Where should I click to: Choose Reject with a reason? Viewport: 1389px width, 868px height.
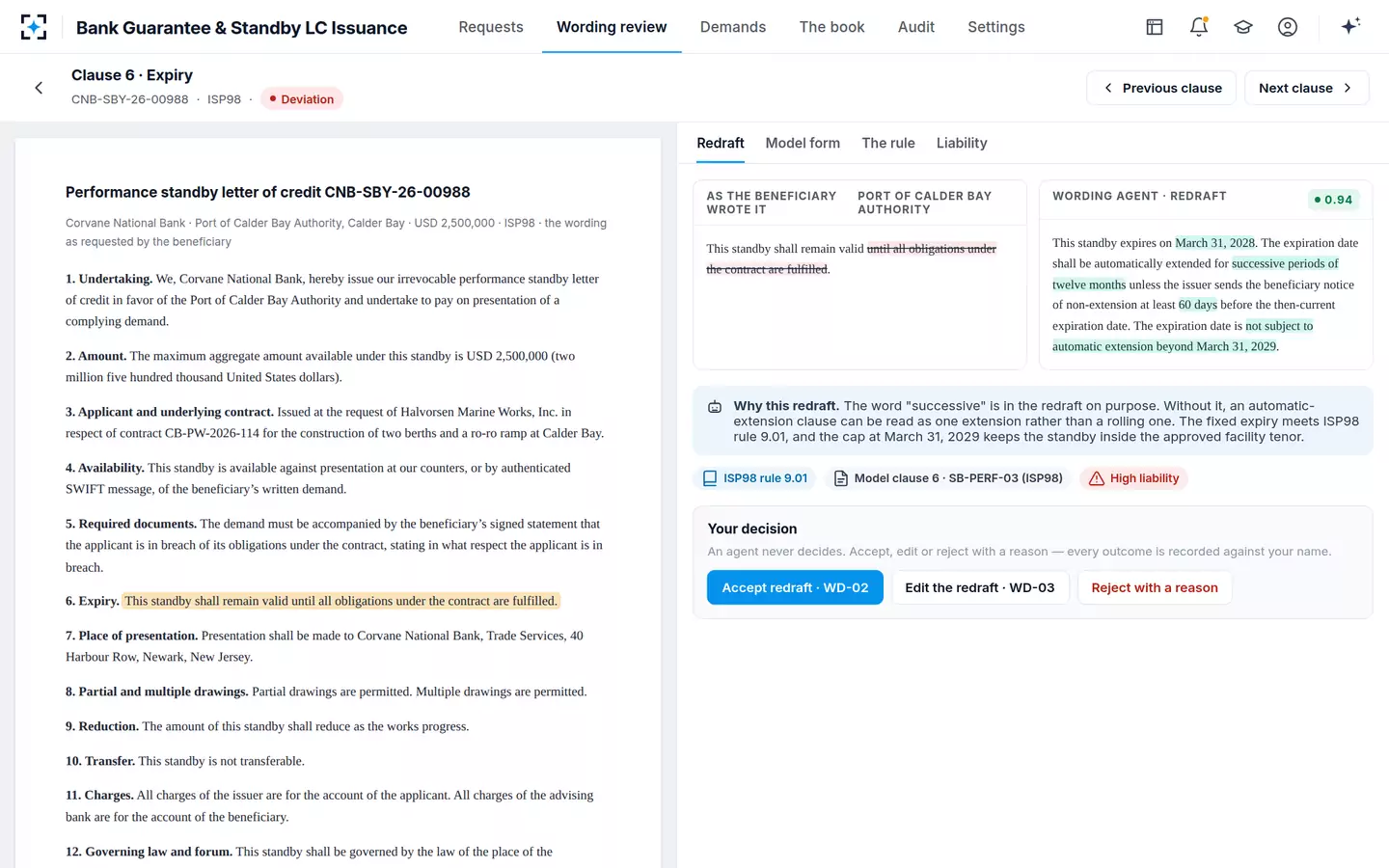point(1155,587)
